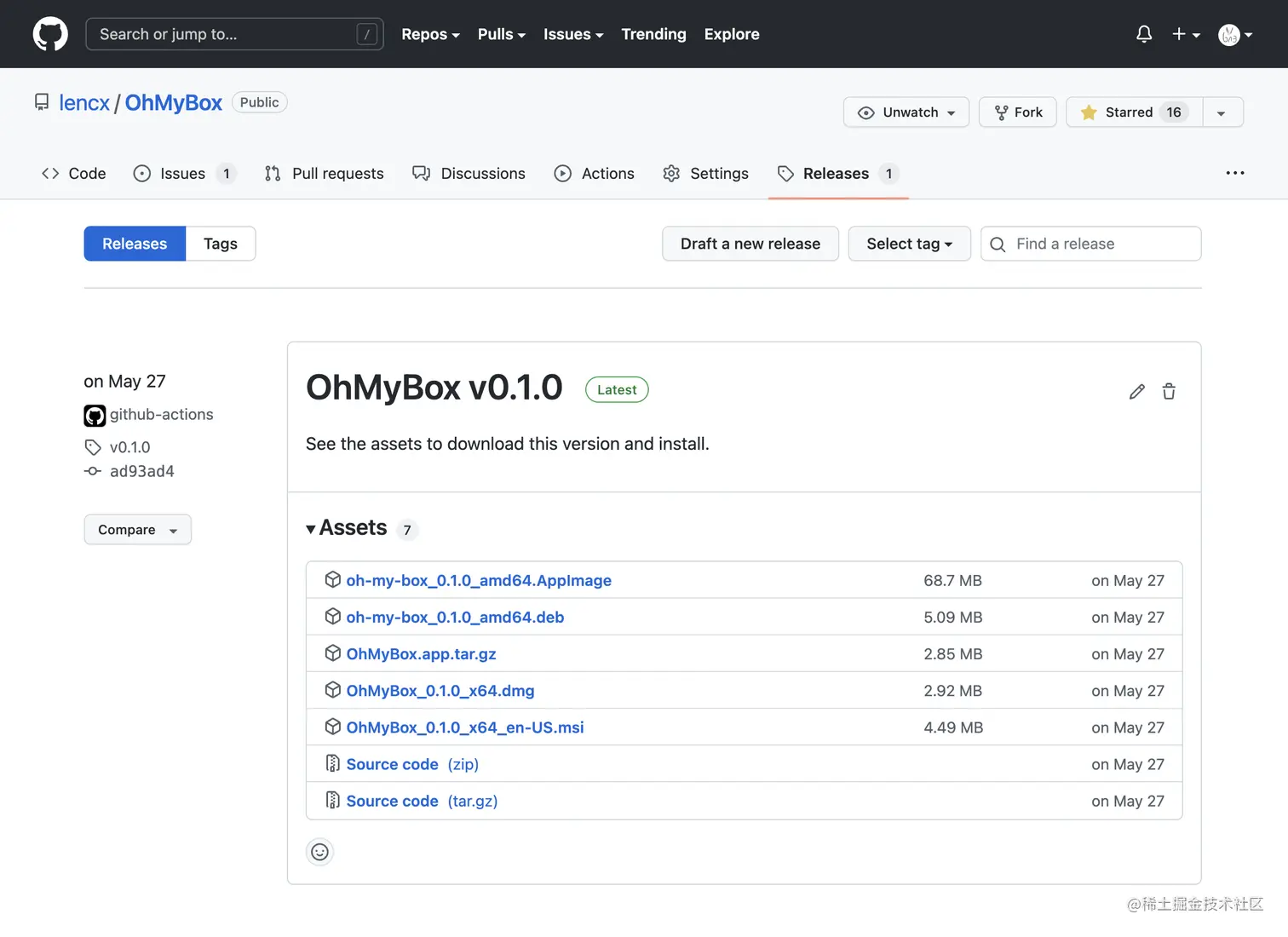Click the Find a release search field
This screenshot has height=937, width=1288.
pyautogui.click(x=1091, y=244)
